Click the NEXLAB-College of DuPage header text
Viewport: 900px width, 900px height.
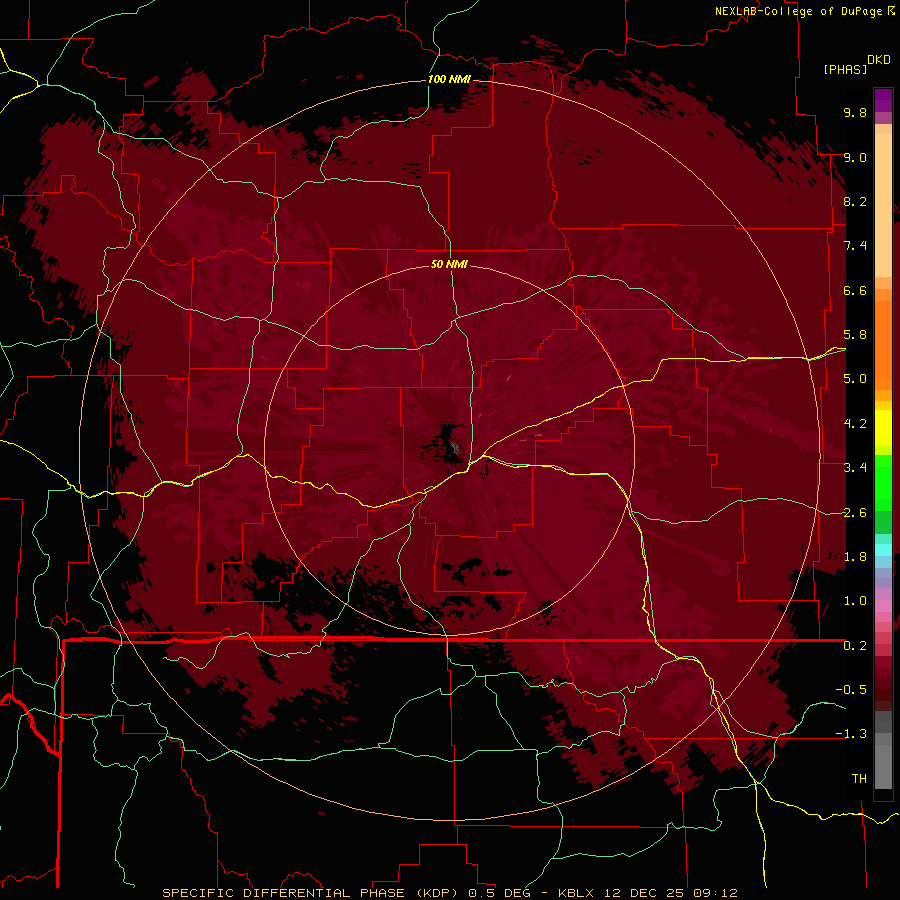pos(798,11)
